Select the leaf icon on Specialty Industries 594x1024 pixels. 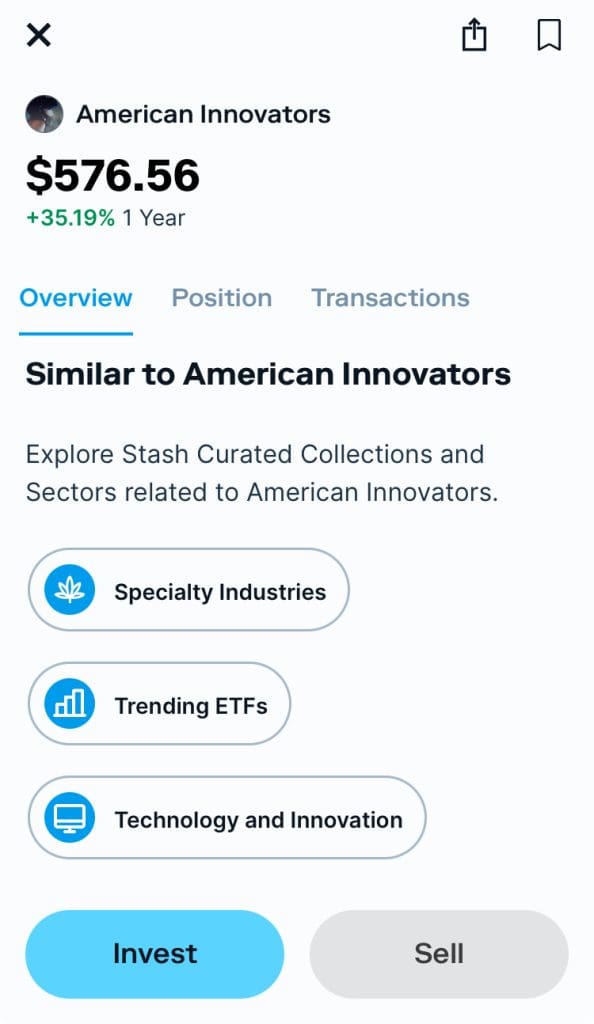(x=69, y=590)
